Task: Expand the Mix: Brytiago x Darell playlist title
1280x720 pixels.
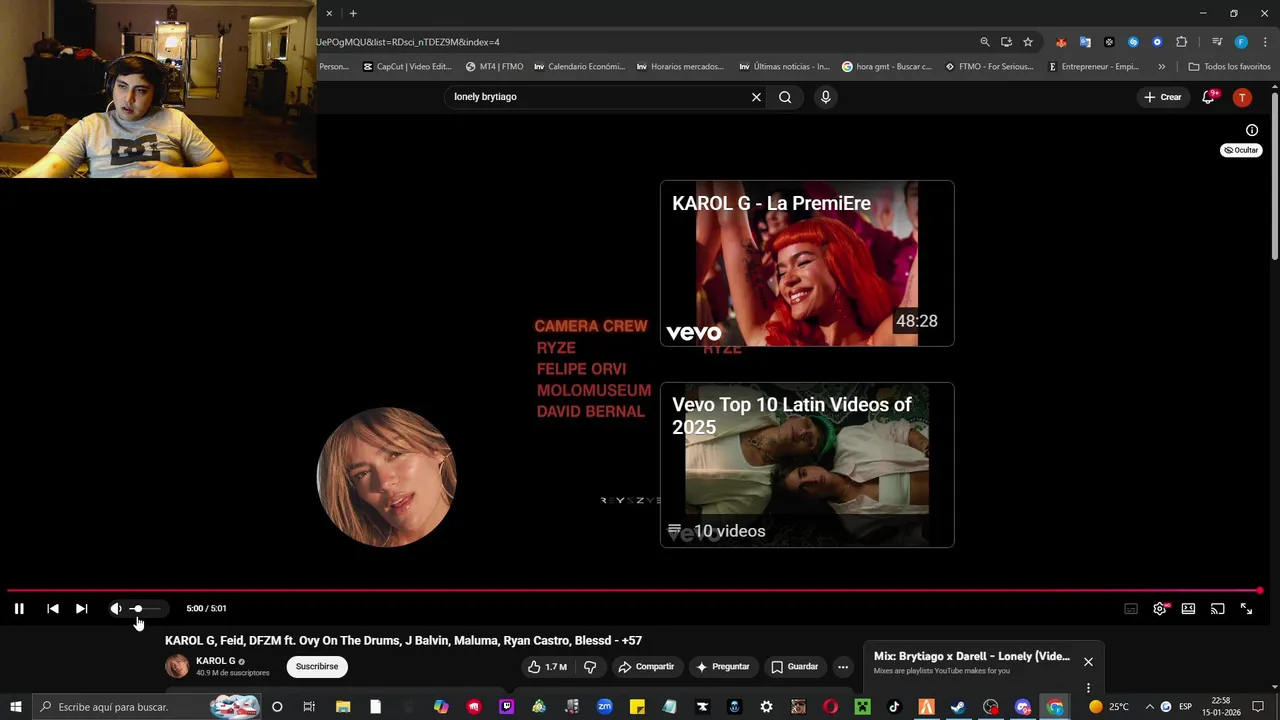Action: point(972,656)
